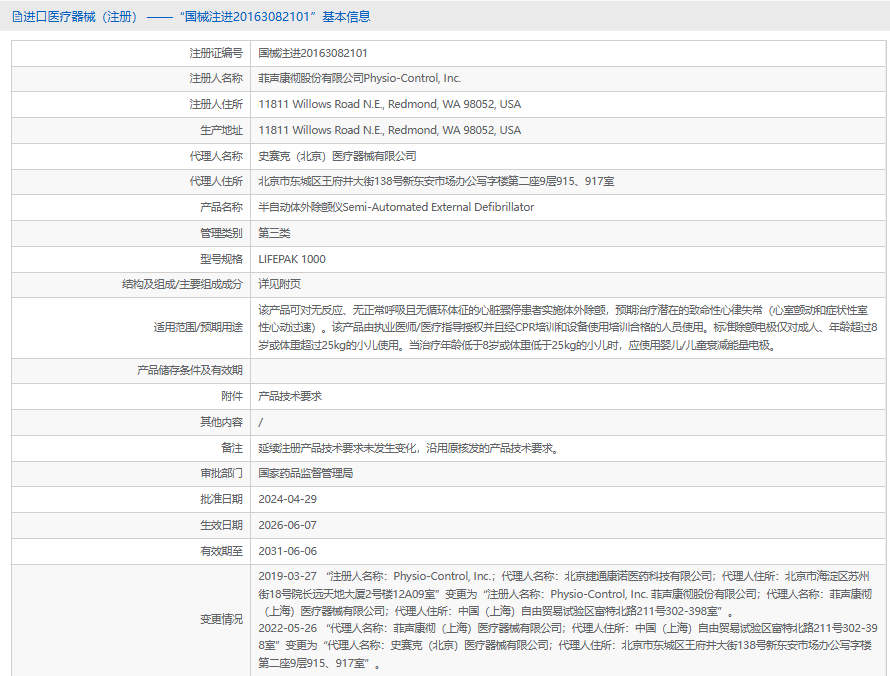Select the address in the 生产地址 row
Image resolution: width=890 pixels, height=676 pixels.
(389, 131)
